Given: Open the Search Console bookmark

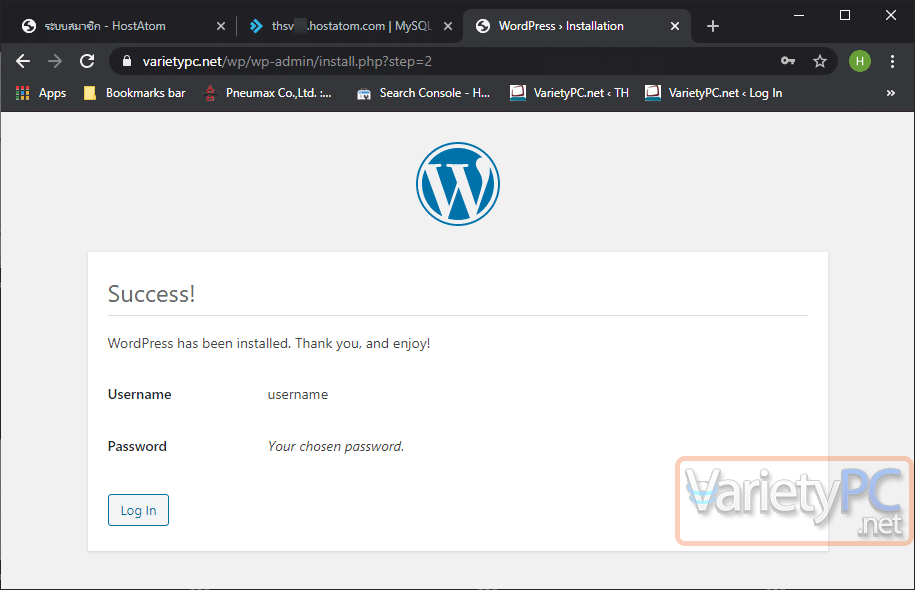Looking at the screenshot, I should pyautogui.click(x=424, y=93).
